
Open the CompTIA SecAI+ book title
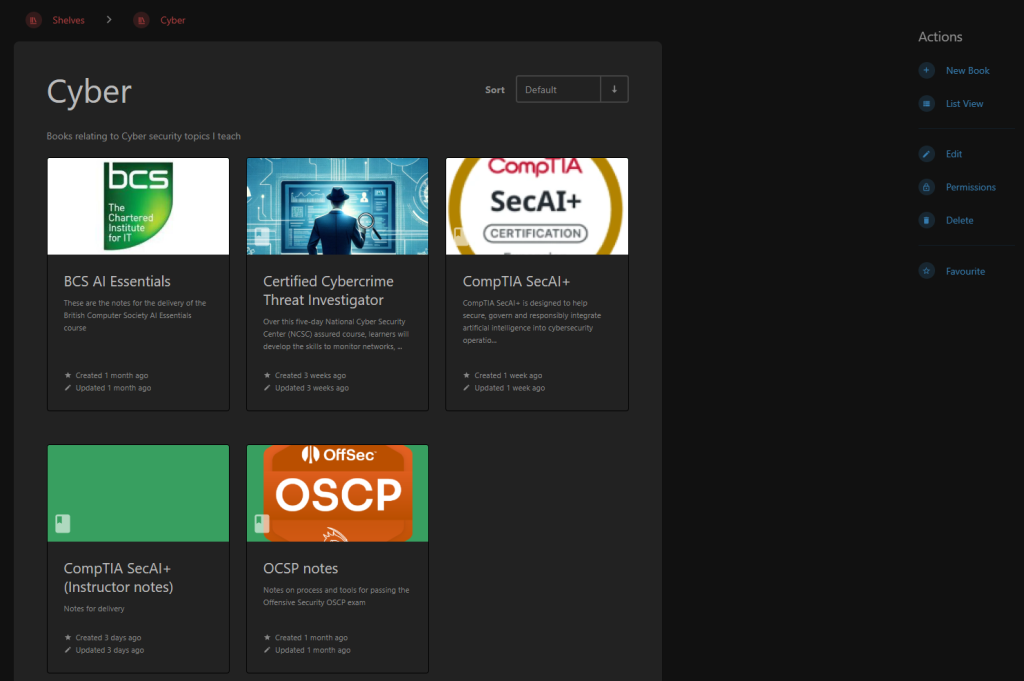516,281
